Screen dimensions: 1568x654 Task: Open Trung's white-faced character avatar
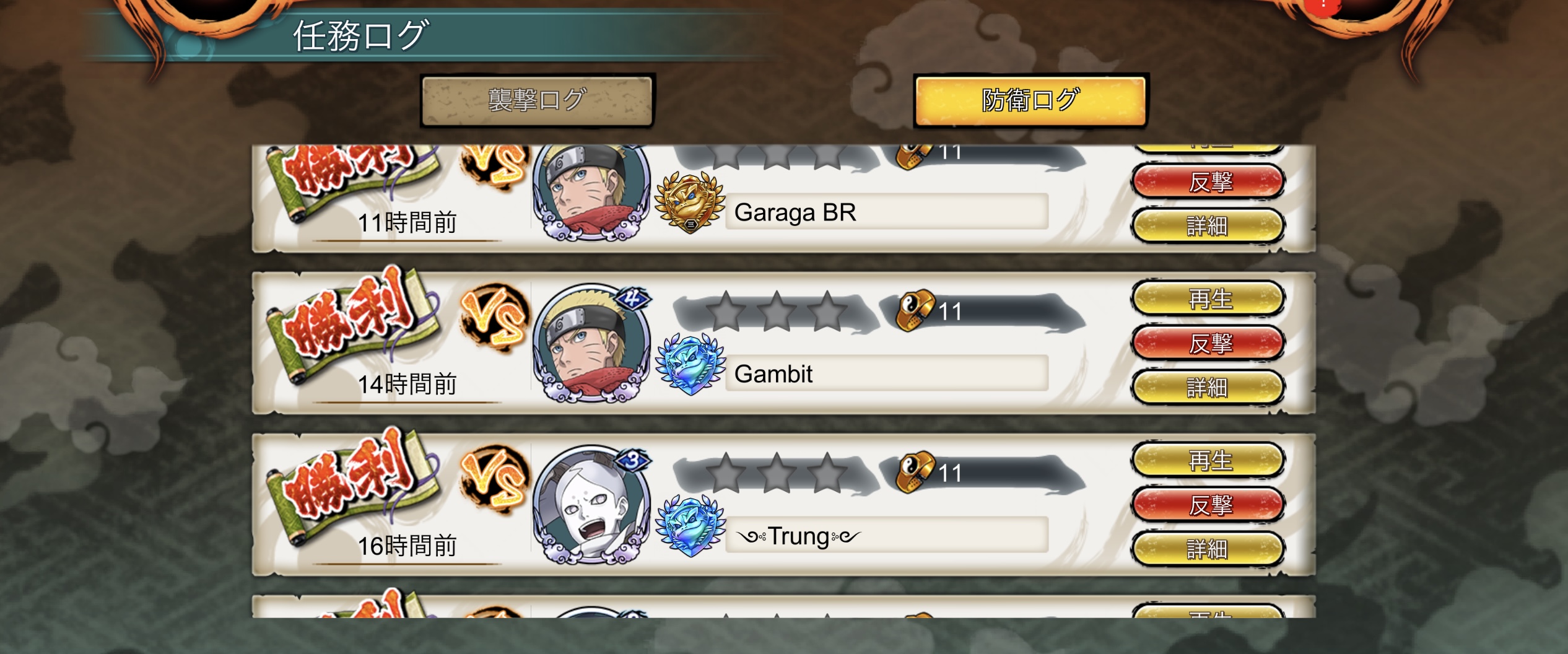(591, 505)
